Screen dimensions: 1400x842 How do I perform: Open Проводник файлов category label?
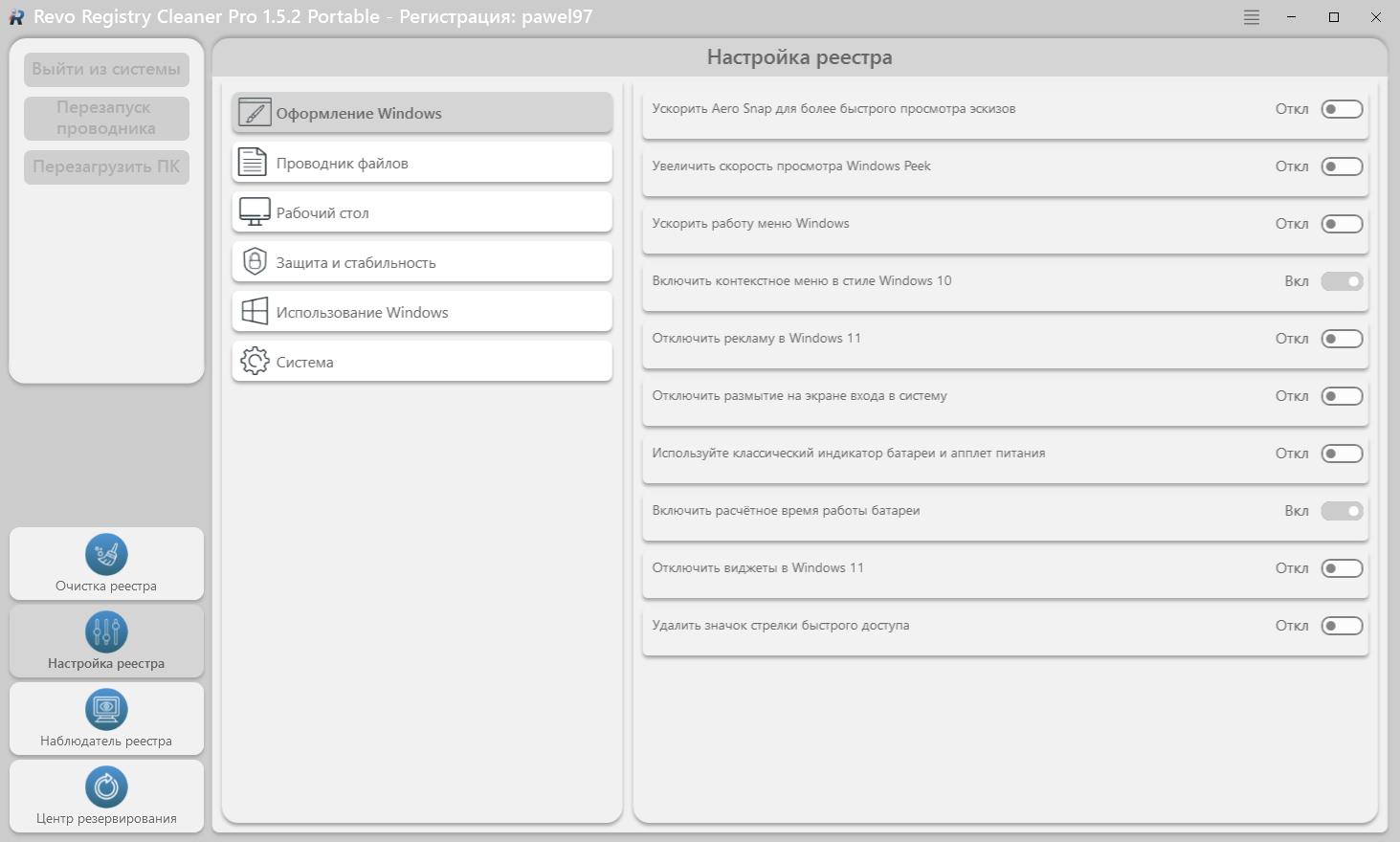pyautogui.click(x=342, y=164)
